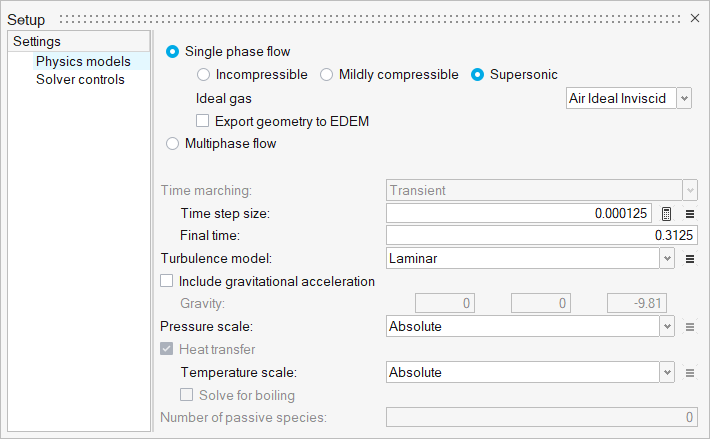Image resolution: width=710 pixels, height=439 pixels.
Task: Select Physics models in Settings tree
Action: point(83,61)
